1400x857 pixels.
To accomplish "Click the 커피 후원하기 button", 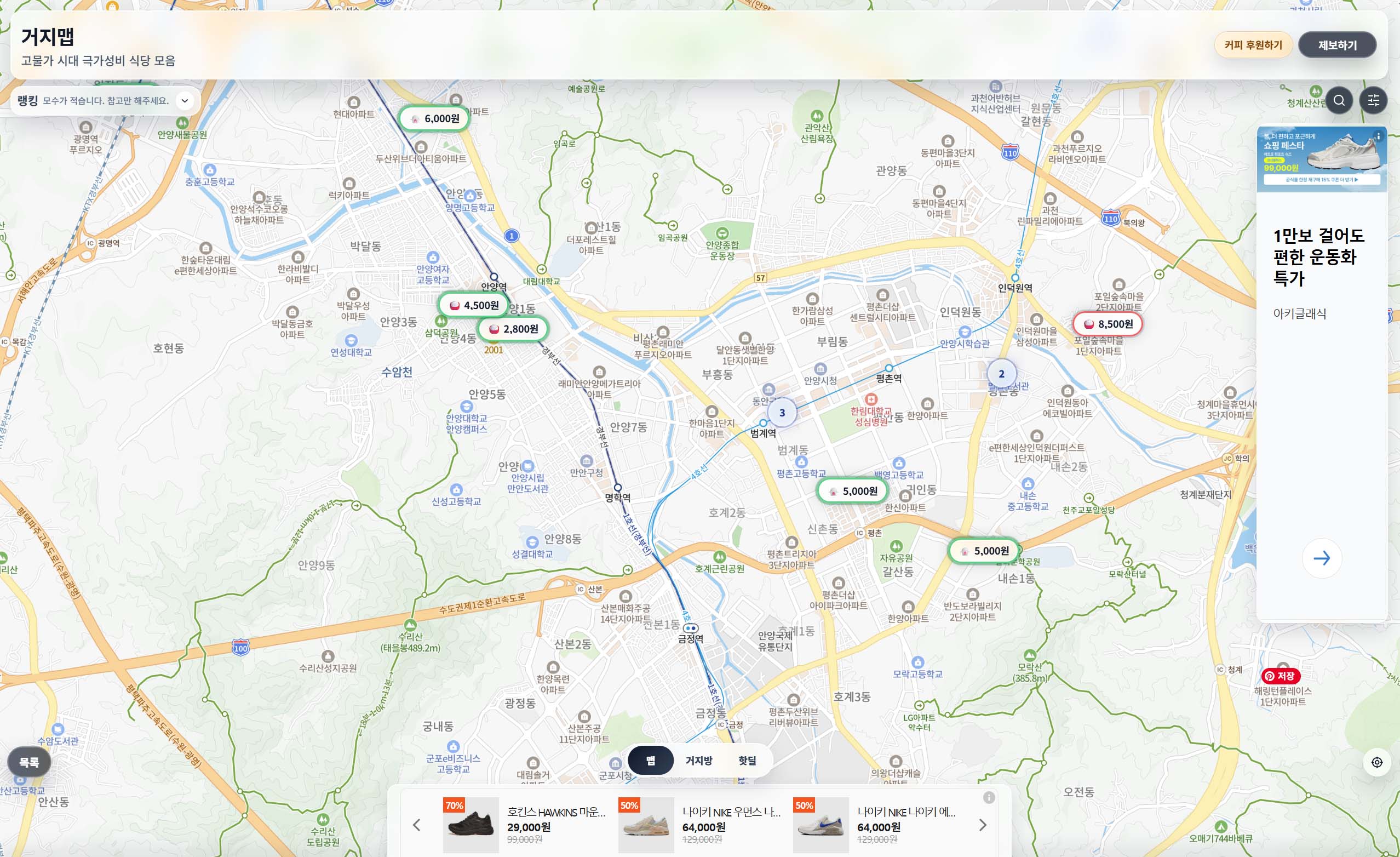I will coord(1253,45).
